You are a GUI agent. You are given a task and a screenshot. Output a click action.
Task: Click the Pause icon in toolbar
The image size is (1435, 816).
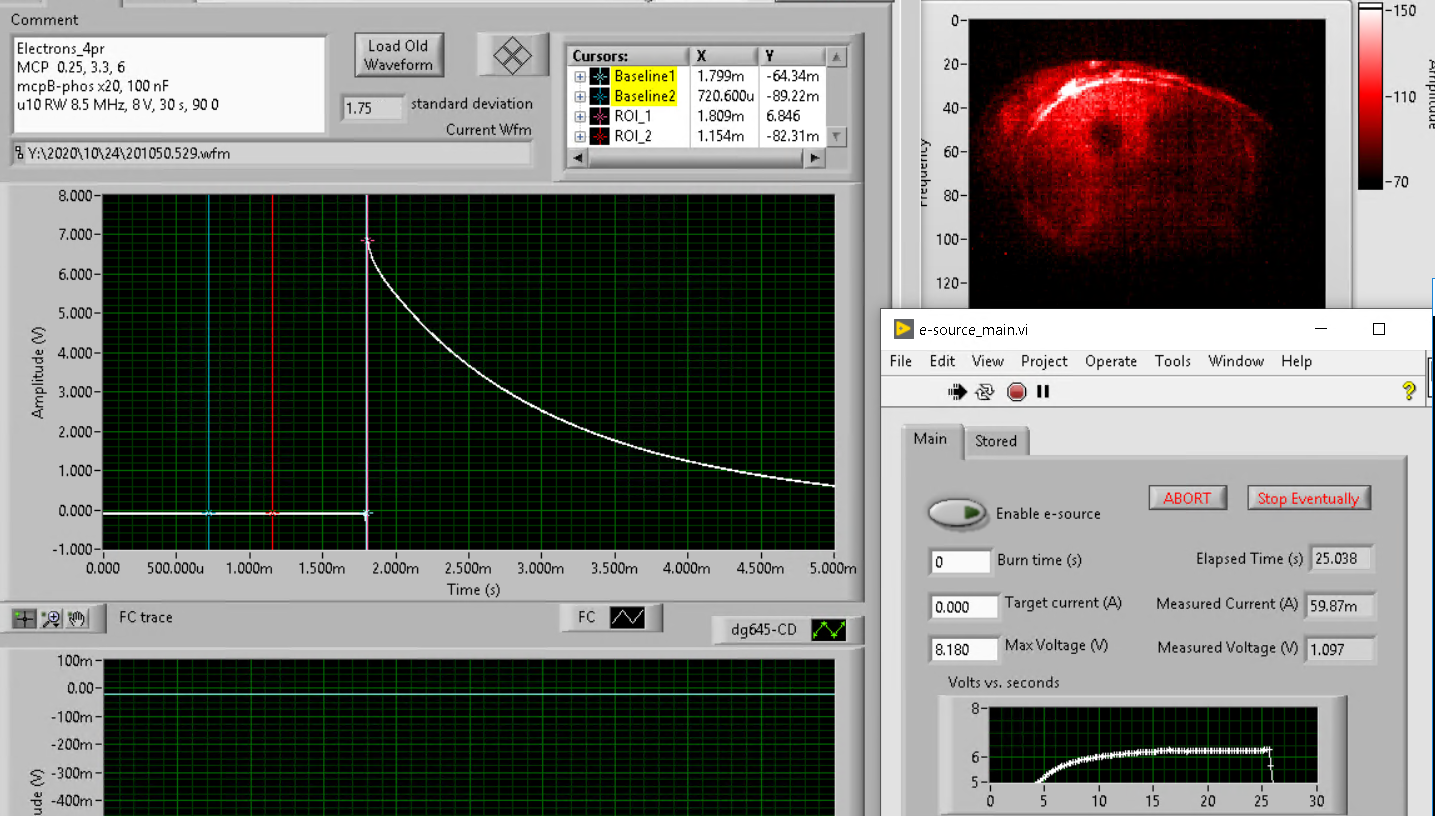pyautogui.click(x=1043, y=392)
